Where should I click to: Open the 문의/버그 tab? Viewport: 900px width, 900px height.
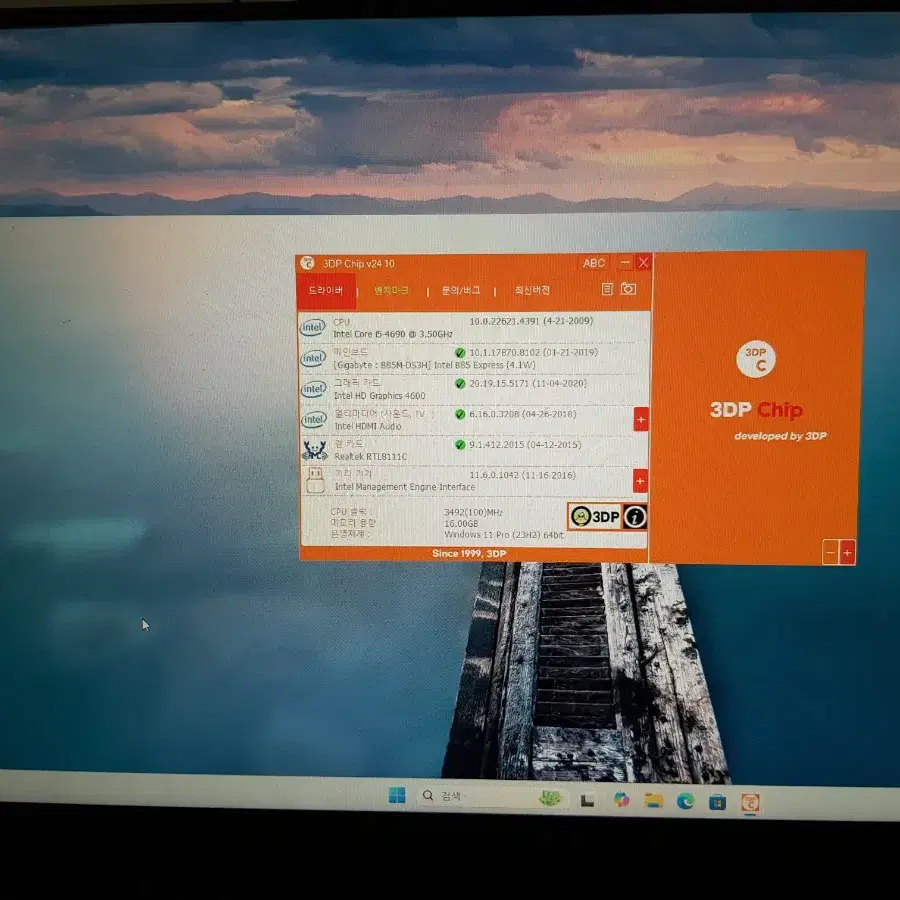pyautogui.click(x=460, y=290)
